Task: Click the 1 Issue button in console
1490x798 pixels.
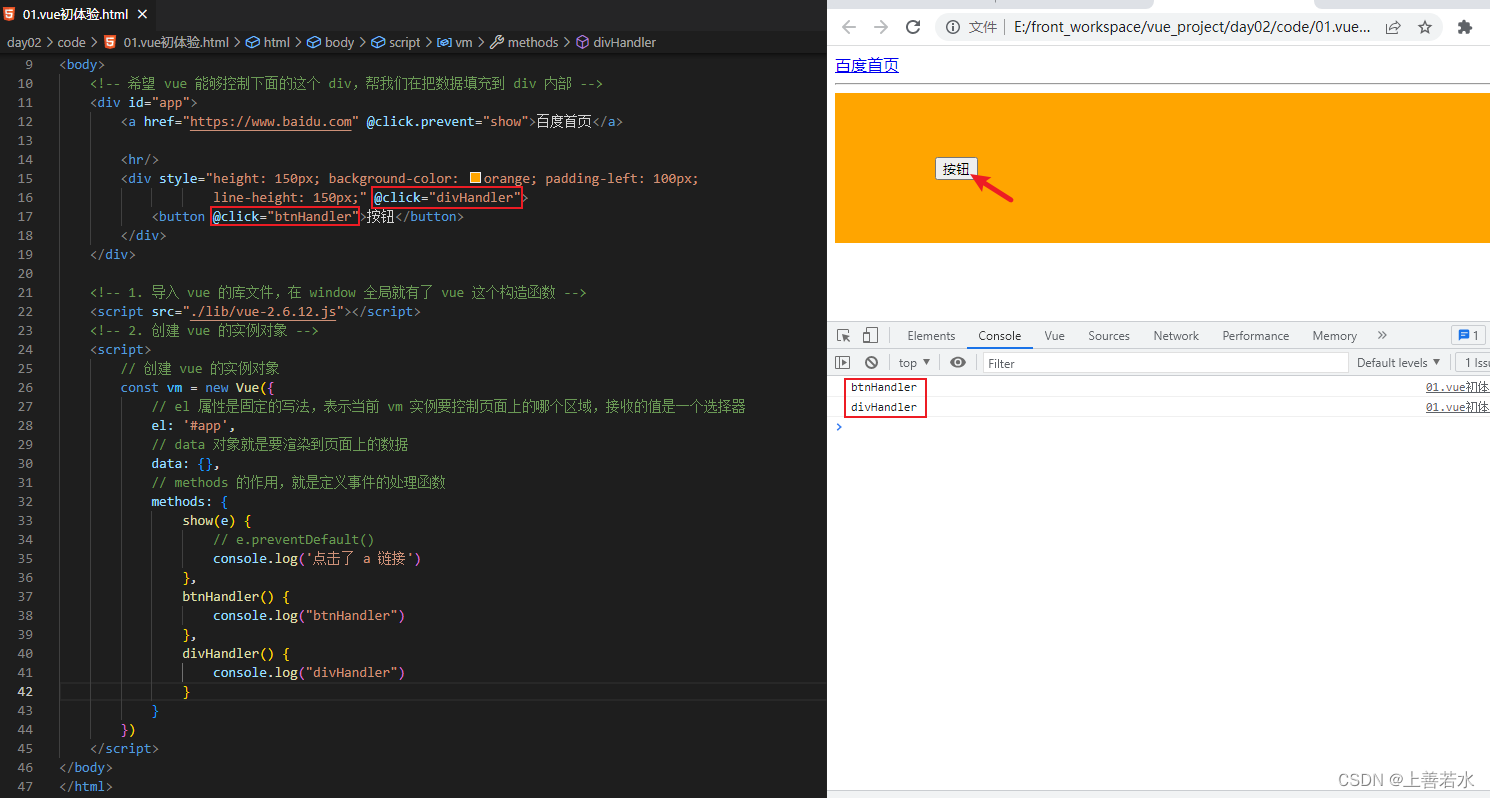Action: [1473, 362]
